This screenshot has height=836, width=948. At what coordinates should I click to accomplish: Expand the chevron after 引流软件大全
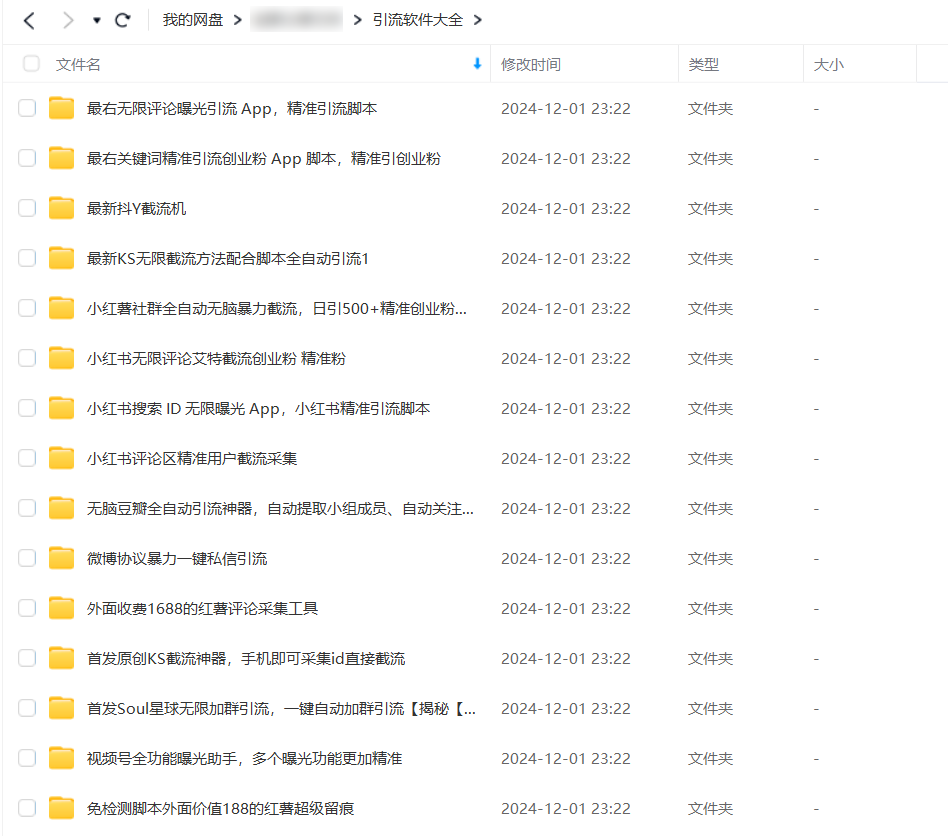pos(478,20)
